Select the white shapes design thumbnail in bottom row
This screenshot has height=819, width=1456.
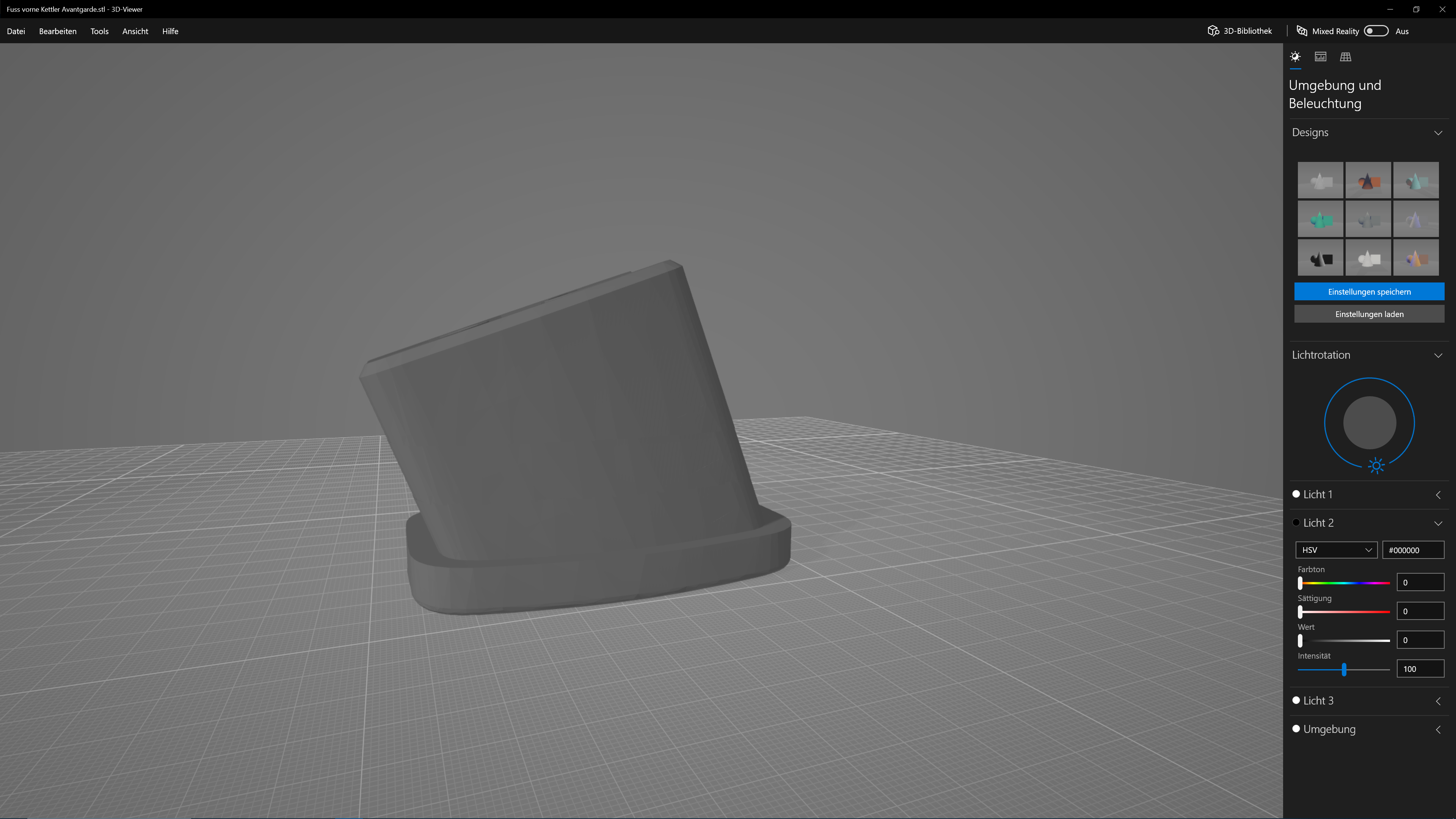pyautogui.click(x=1368, y=258)
